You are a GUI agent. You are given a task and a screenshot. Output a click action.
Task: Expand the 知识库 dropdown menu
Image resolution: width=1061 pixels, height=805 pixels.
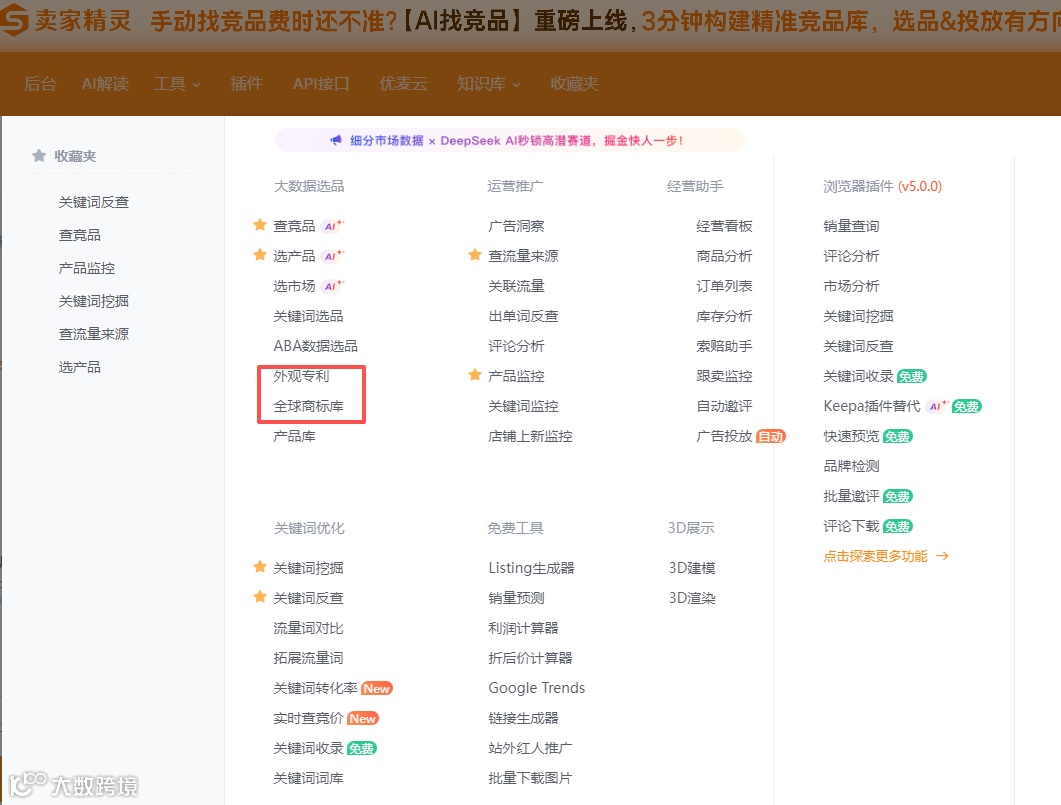[x=489, y=84]
